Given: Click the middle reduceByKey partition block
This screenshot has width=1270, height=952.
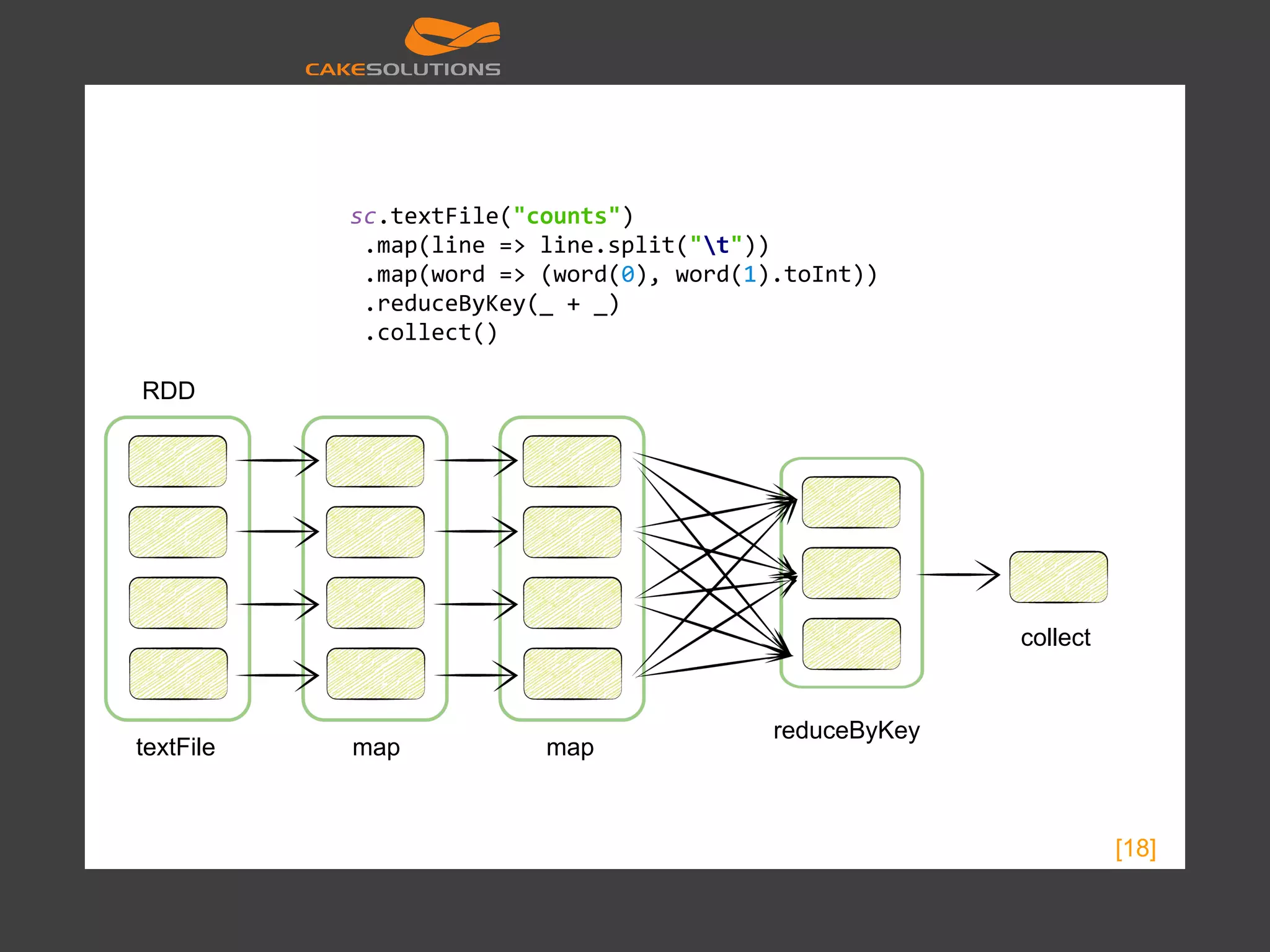Looking at the screenshot, I should click(851, 573).
